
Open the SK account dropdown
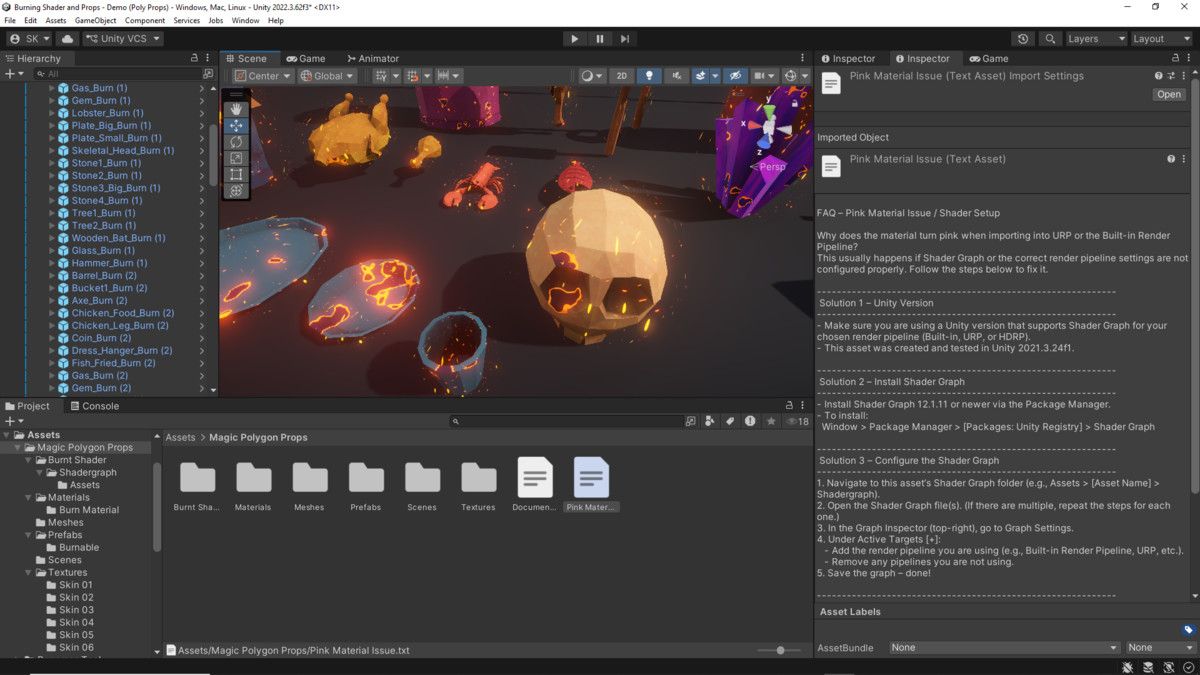point(29,39)
